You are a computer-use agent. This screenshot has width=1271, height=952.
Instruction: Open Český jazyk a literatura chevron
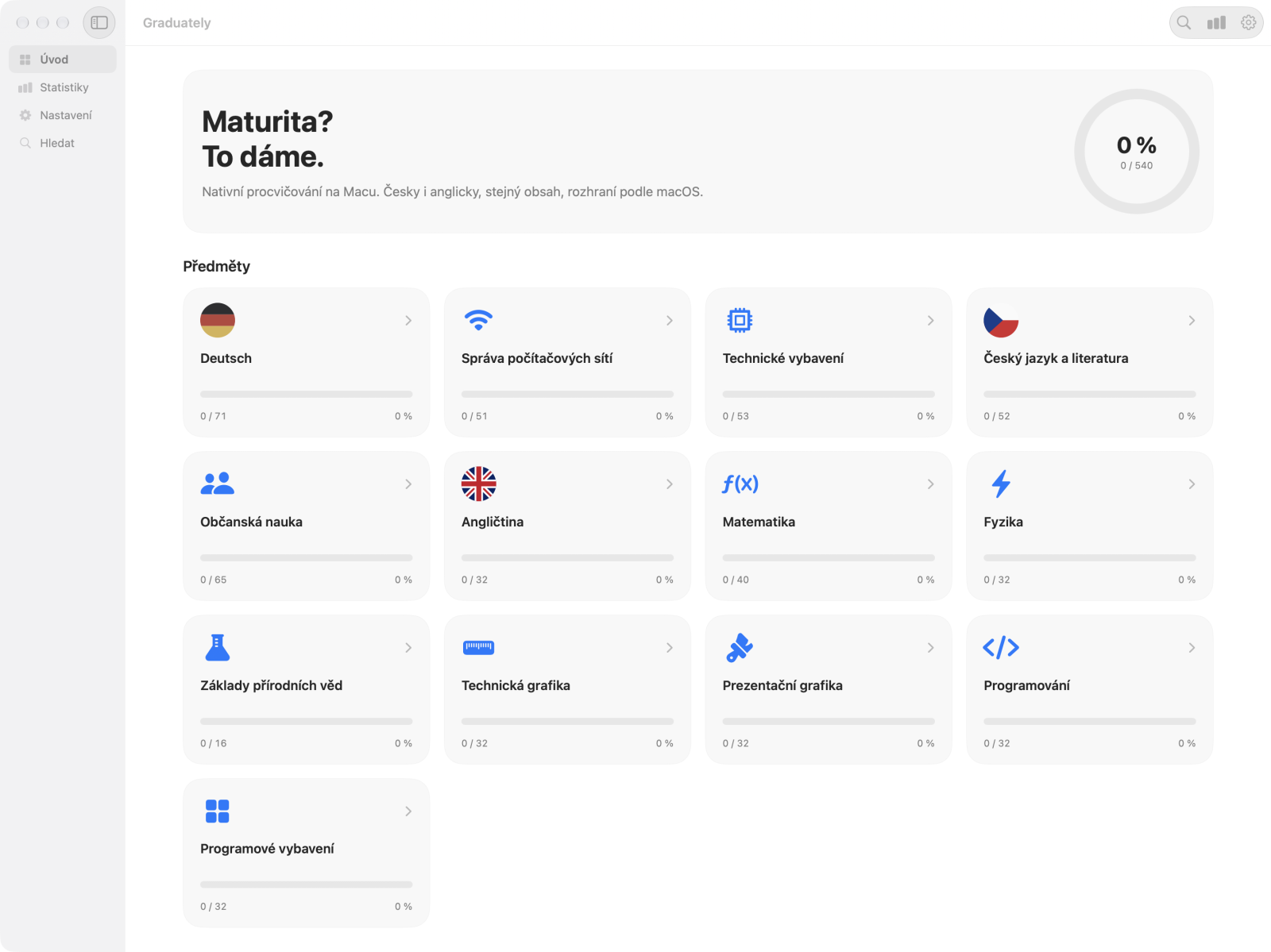[x=1192, y=321]
